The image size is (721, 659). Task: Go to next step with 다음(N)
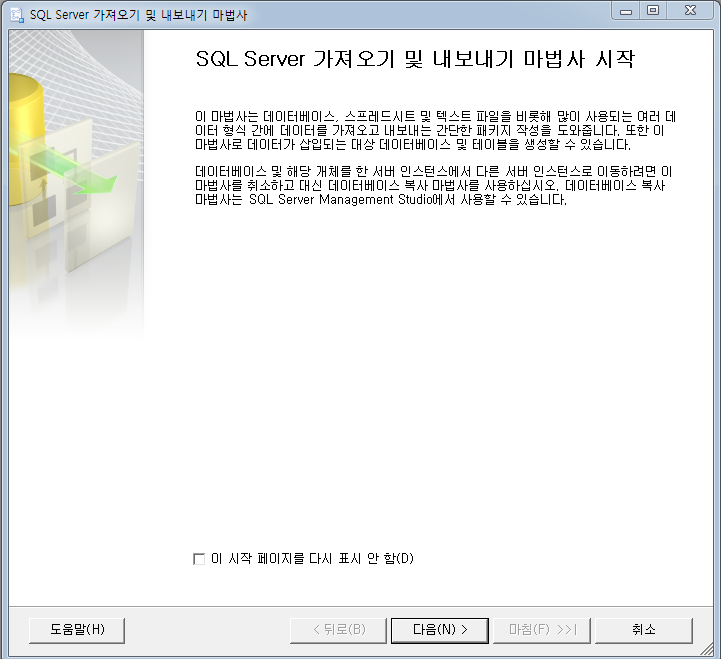(x=440, y=630)
